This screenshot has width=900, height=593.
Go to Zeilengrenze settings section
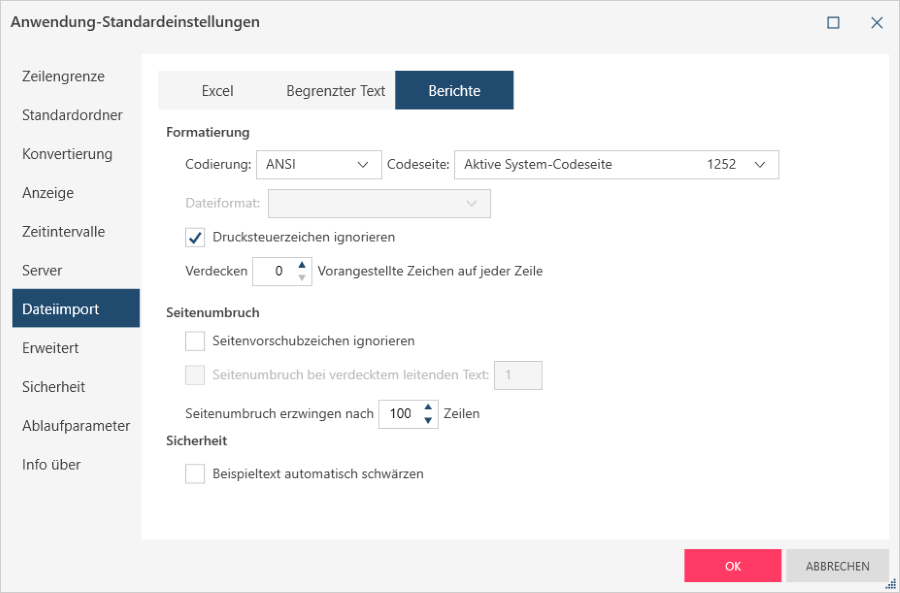pos(63,76)
